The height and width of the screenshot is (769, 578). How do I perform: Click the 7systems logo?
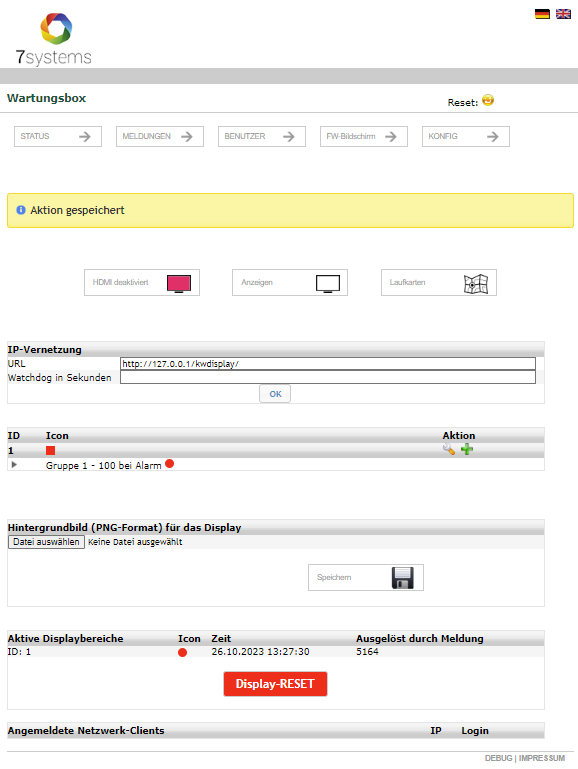pyautogui.click(x=53, y=39)
